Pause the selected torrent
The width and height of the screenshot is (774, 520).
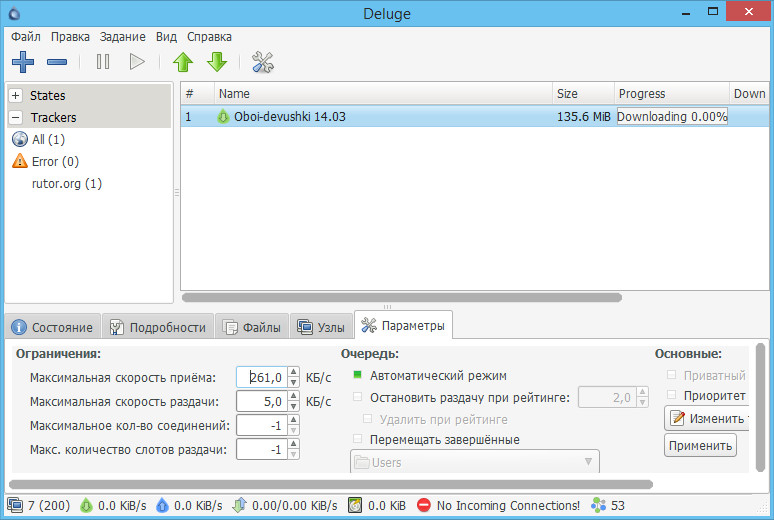point(103,62)
